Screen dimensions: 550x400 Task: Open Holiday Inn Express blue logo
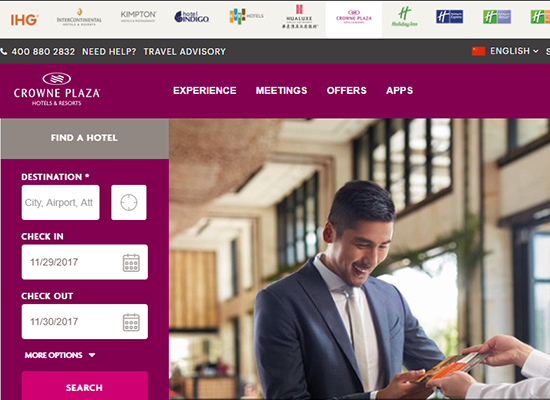coord(449,16)
